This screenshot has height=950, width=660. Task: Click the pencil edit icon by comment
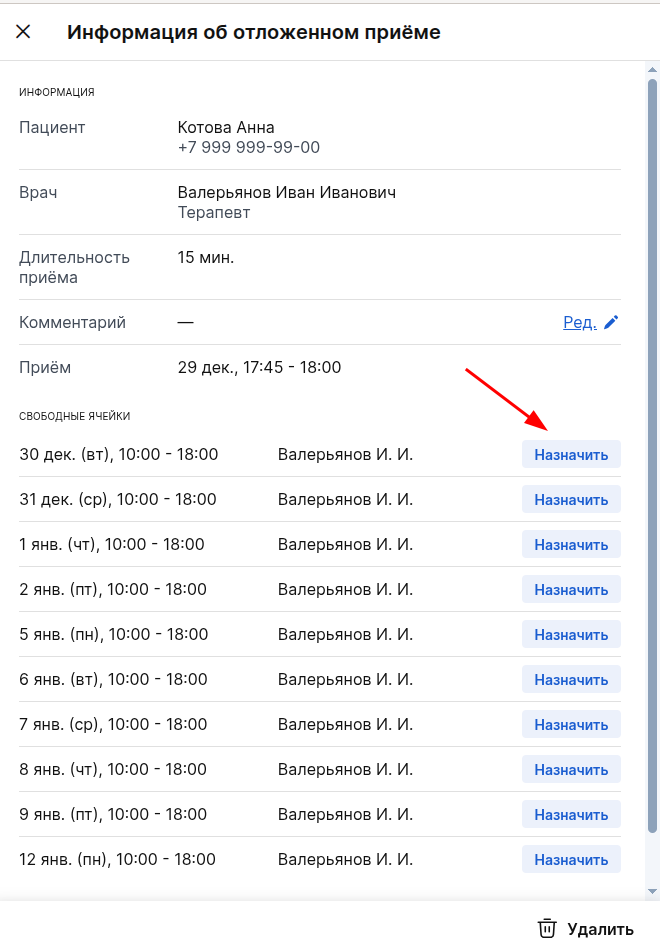611,322
